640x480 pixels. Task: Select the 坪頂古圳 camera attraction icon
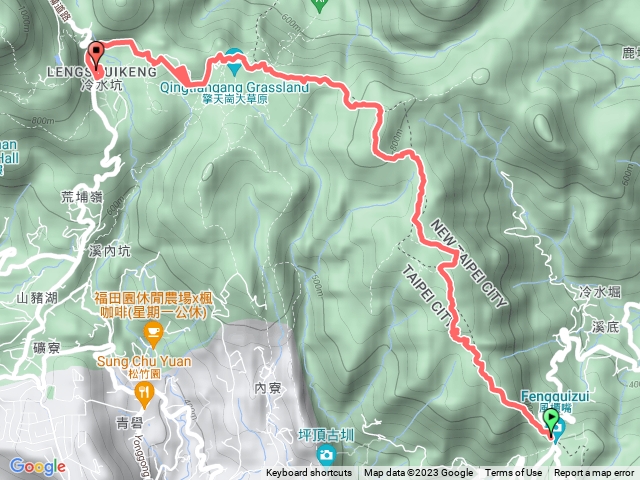326,455
